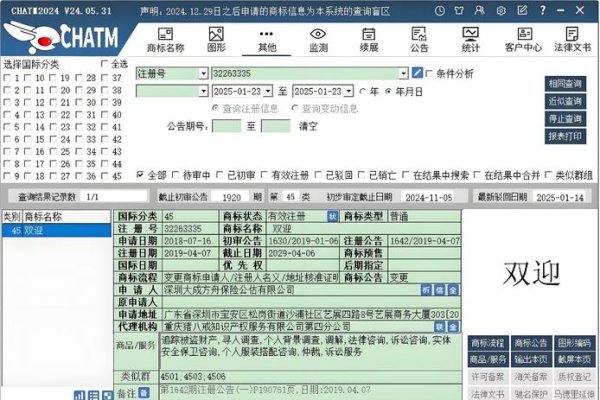Click the 商品/服务 dark button

[x=488, y=359]
